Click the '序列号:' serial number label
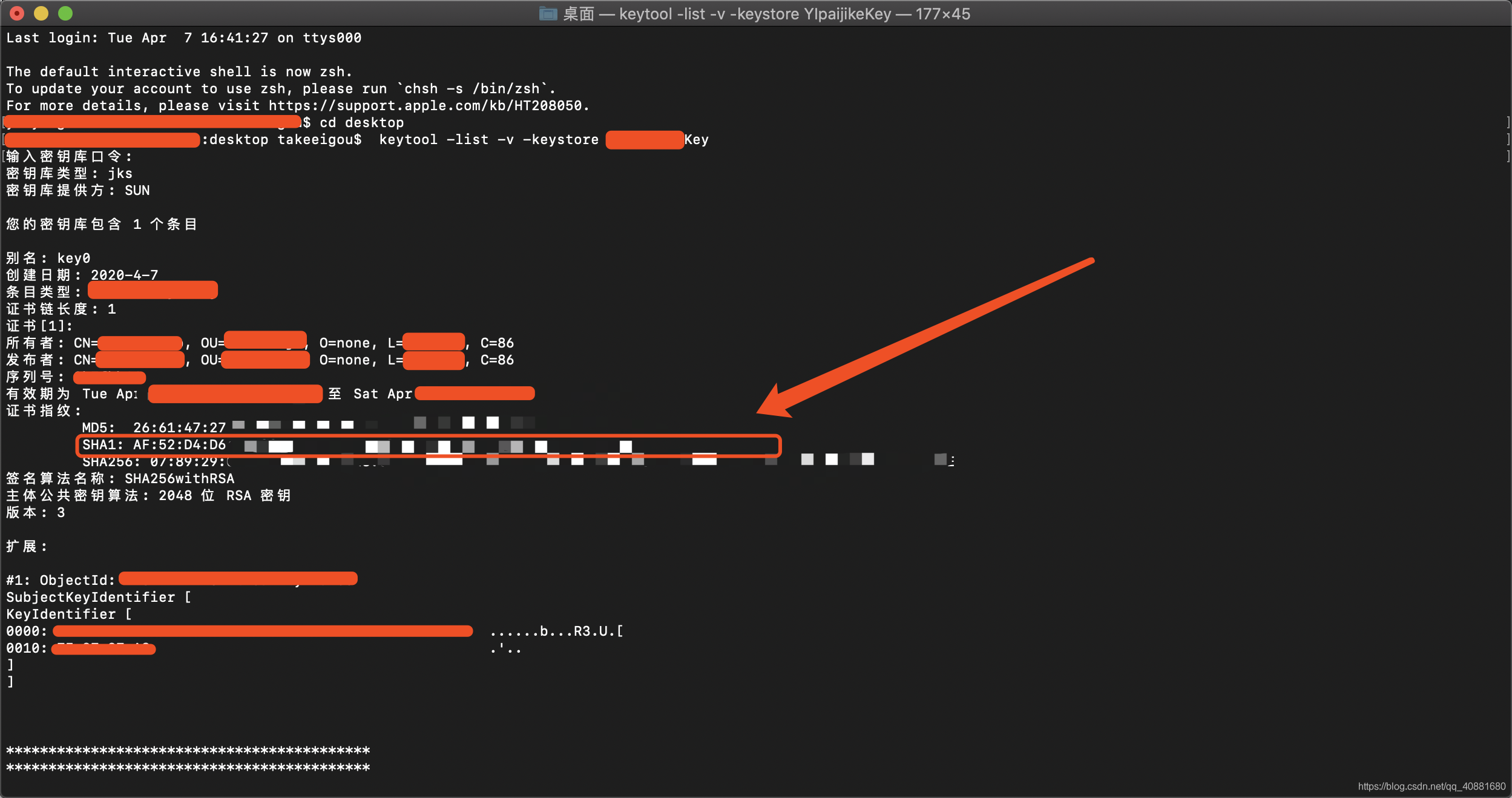1512x798 pixels. coord(35,377)
